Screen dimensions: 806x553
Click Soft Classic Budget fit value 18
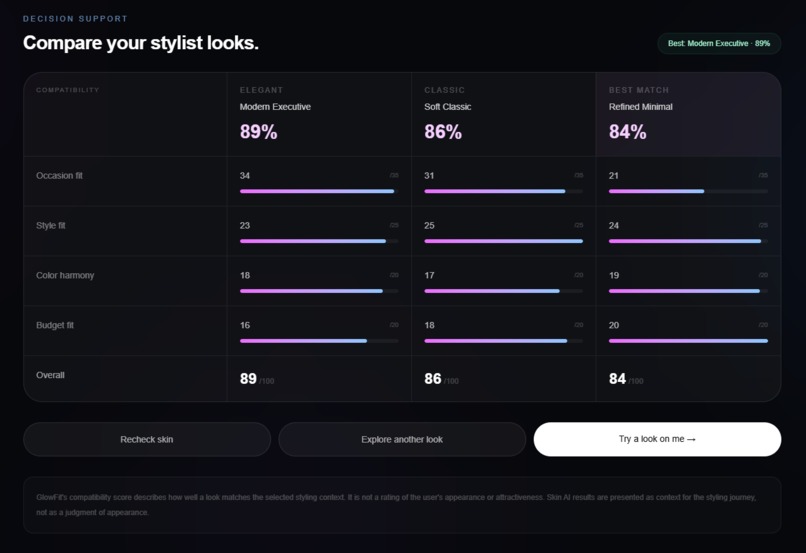tap(429, 325)
